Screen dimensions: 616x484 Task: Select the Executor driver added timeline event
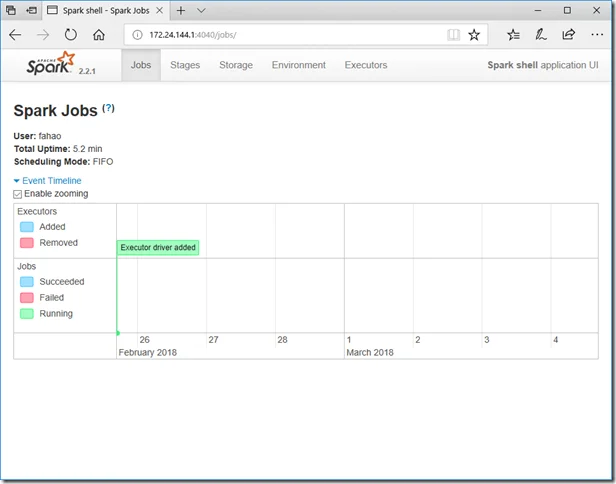point(158,247)
